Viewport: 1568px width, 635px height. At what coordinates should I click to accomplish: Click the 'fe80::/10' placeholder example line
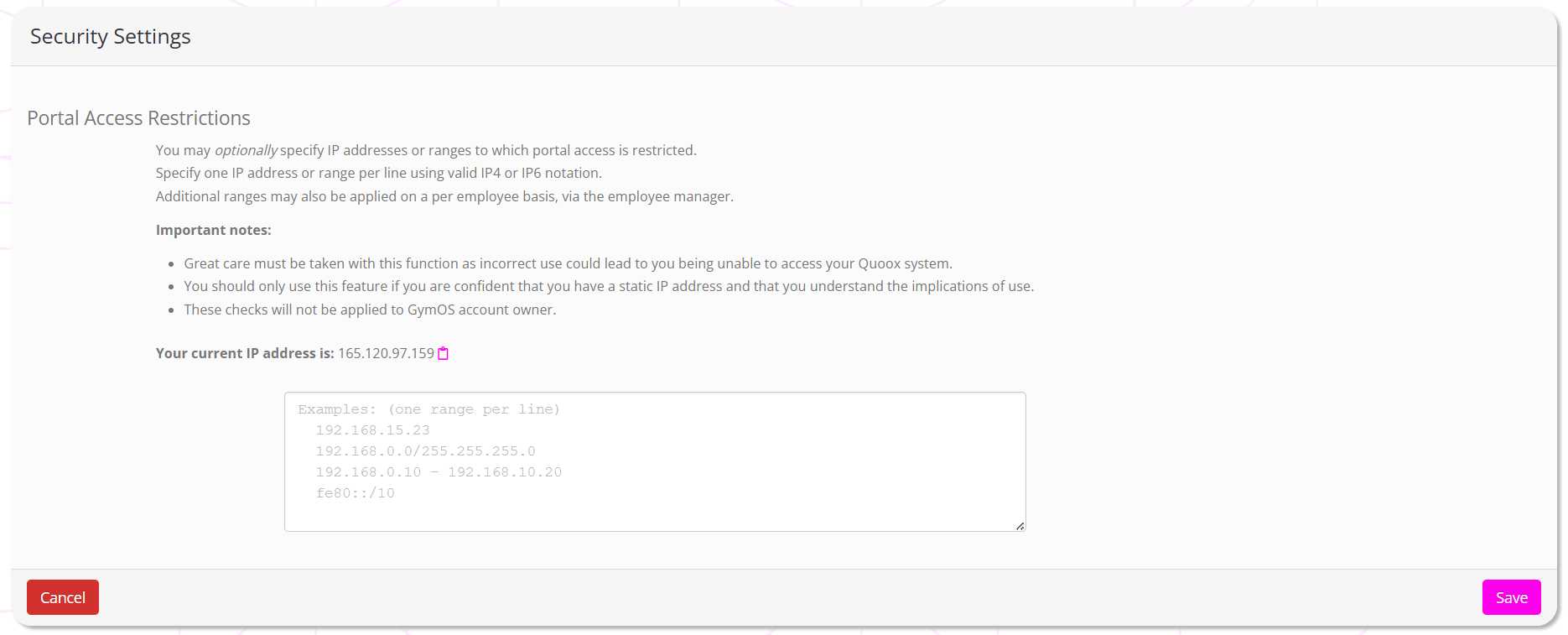pos(355,493)
